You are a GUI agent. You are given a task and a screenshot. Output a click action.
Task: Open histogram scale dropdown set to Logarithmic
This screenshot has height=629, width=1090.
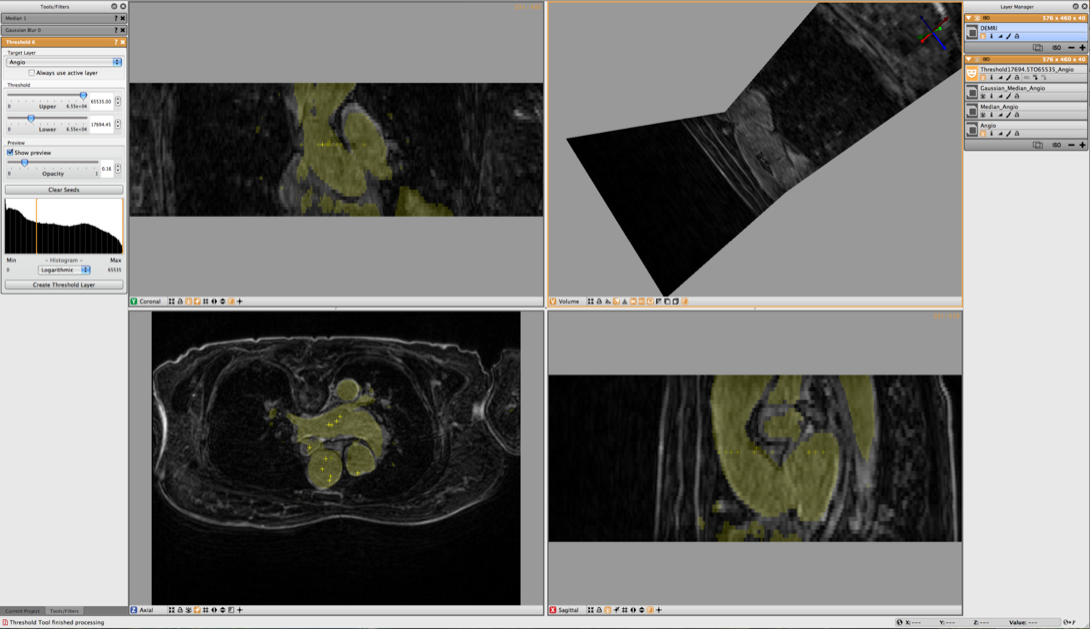(x=64, y=270)
